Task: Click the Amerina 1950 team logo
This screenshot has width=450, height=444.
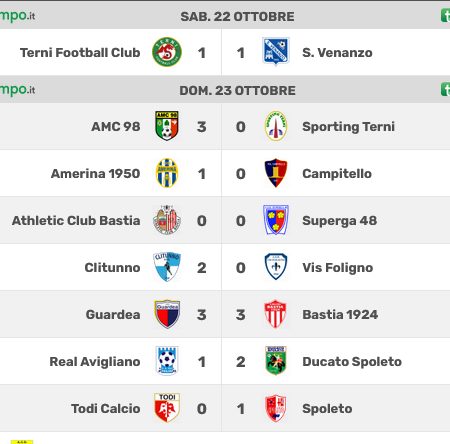Action: [167, 173]
